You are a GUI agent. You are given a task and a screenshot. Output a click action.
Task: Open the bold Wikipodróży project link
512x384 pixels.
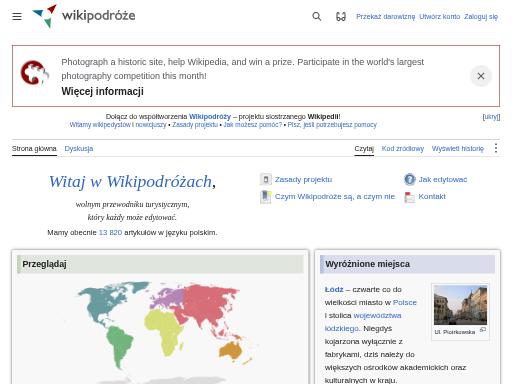point(210,117)
